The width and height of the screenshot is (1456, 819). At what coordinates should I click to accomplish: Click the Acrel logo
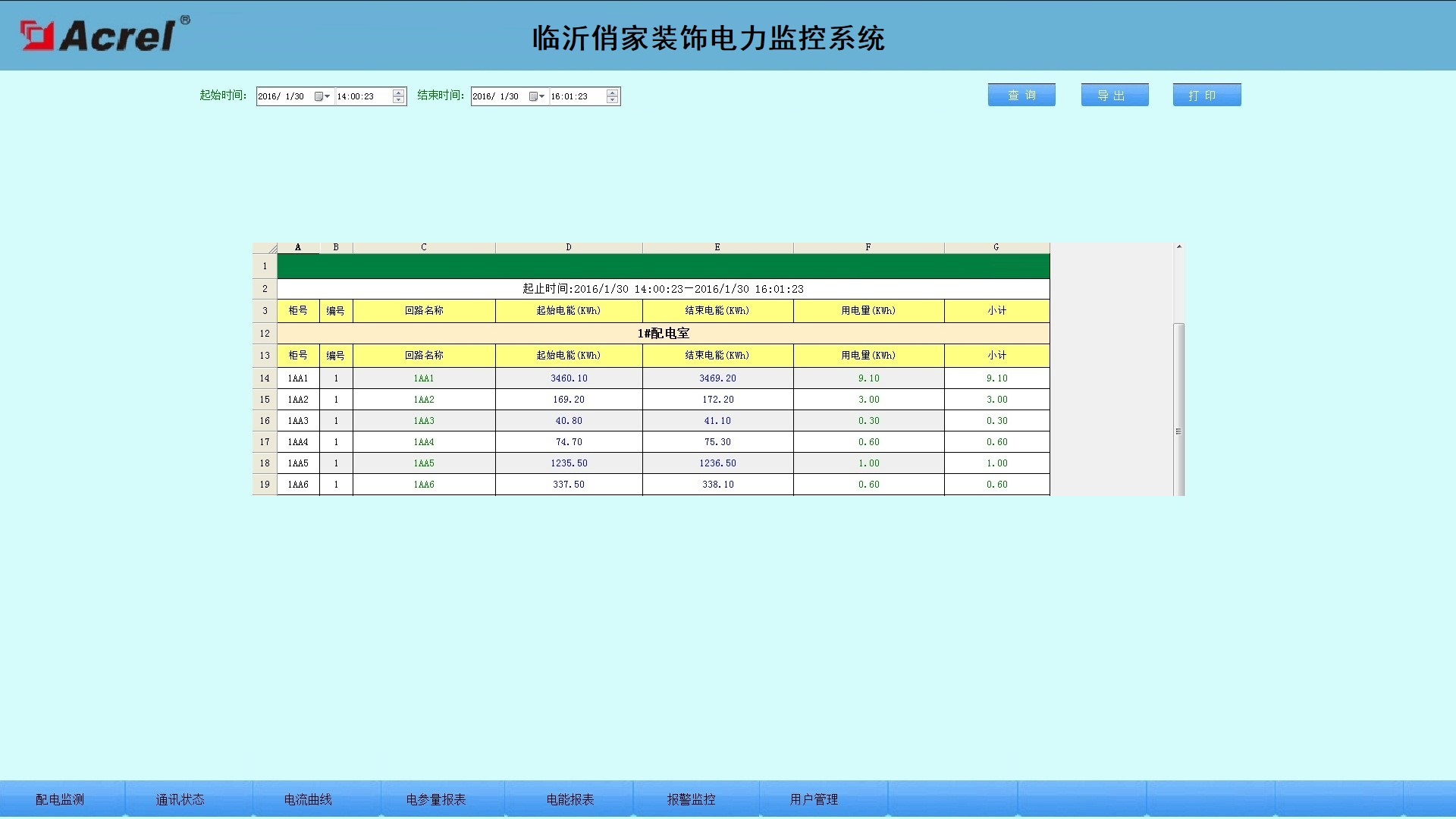click(x=105, y=35)
